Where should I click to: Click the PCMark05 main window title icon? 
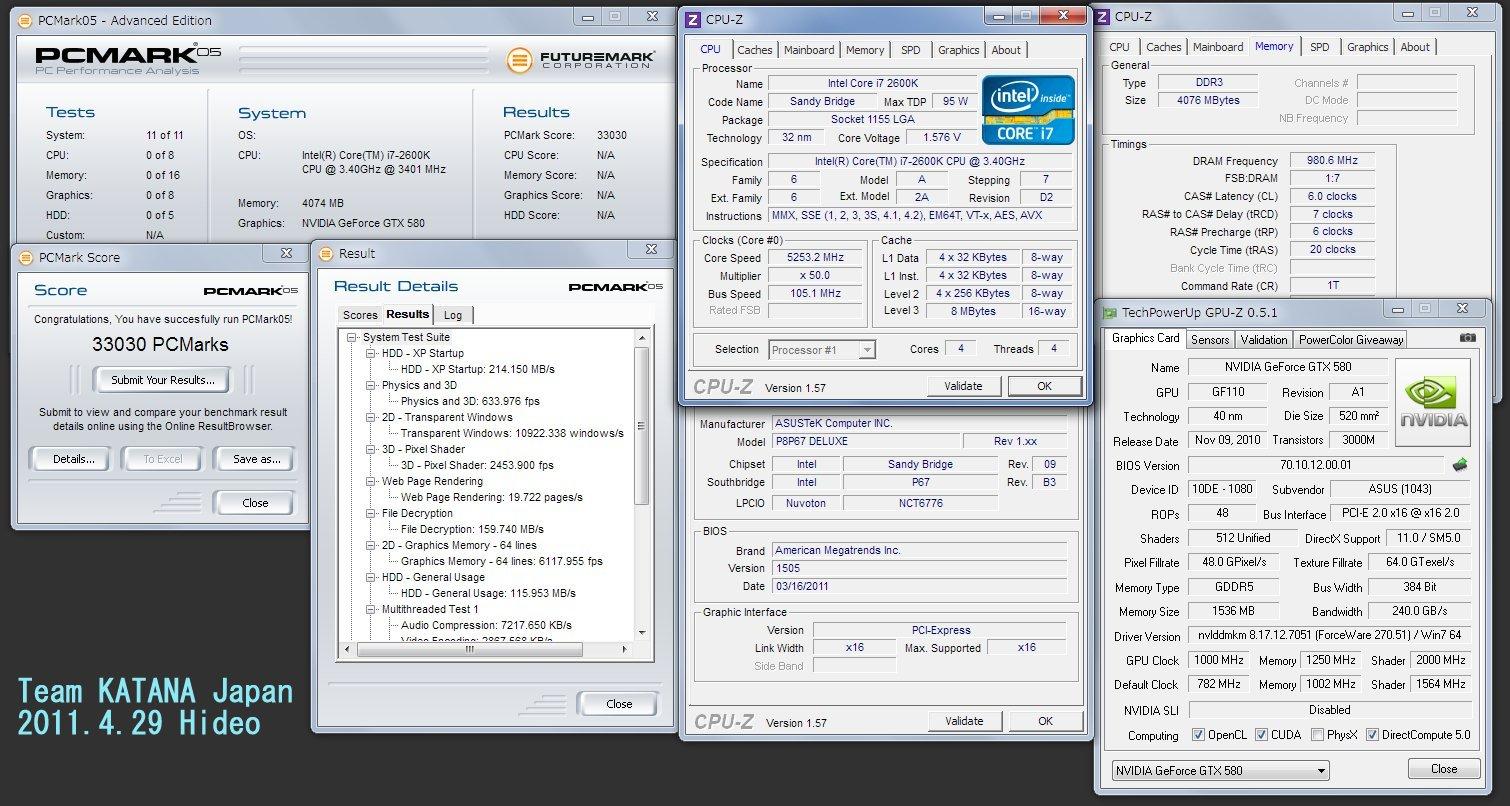click(27, 20)
